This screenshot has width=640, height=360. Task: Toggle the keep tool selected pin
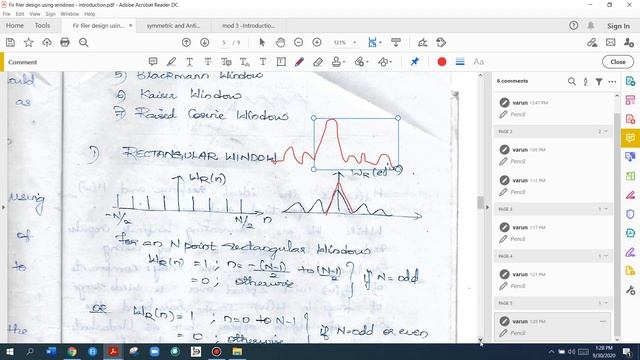coord(415,62)
